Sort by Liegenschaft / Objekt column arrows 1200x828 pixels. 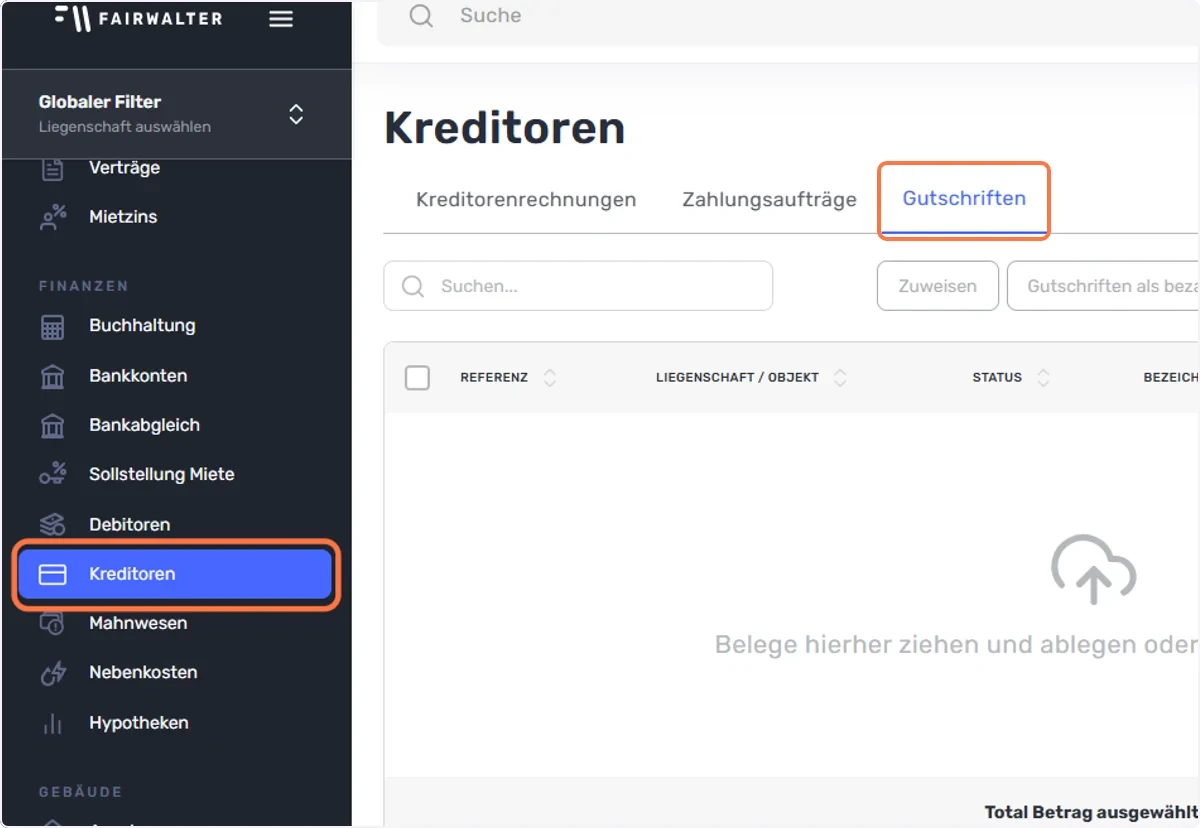click(840, 378)
